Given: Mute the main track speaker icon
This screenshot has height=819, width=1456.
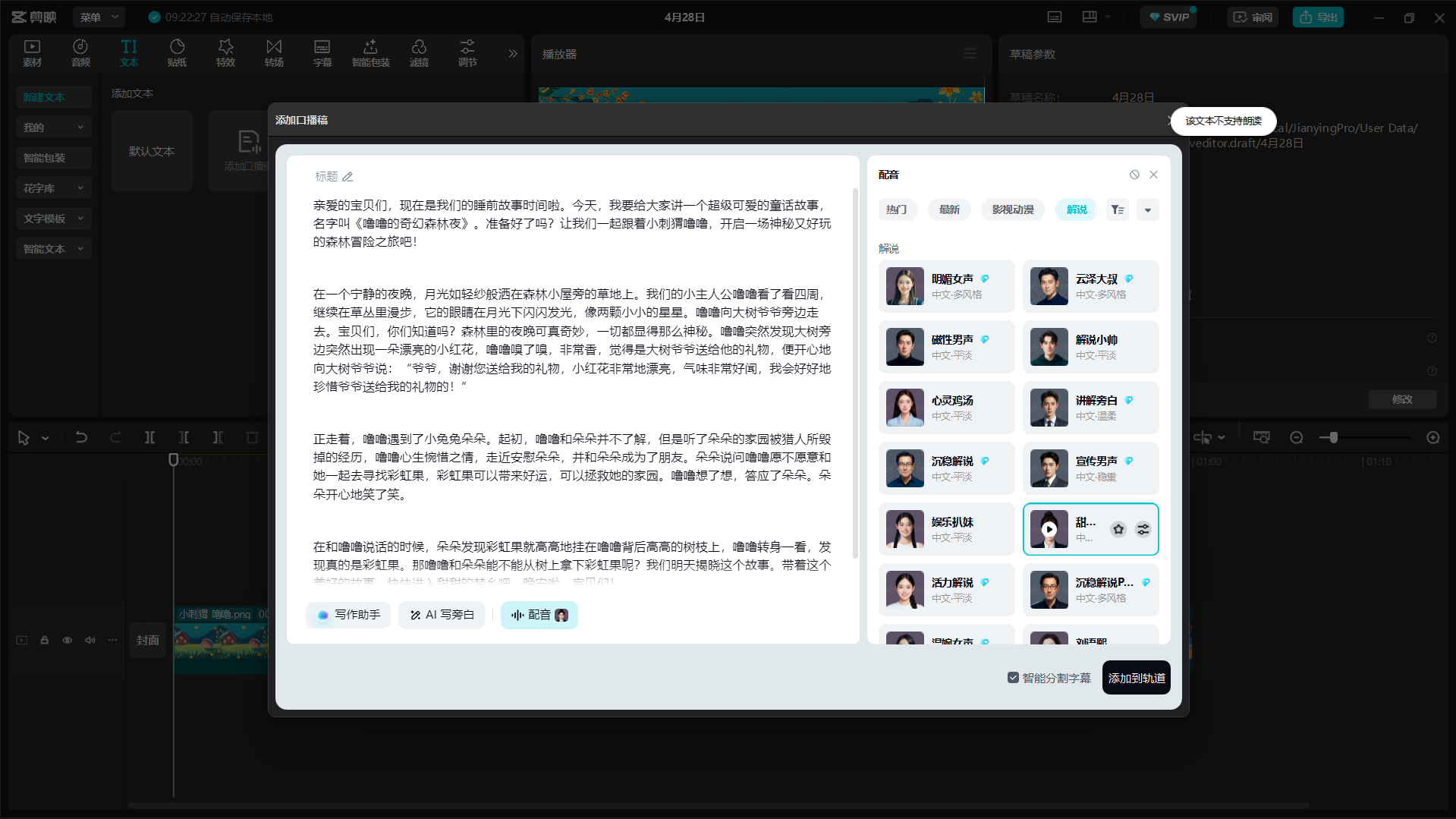Looking at the screenshot, I should (90, 640).
